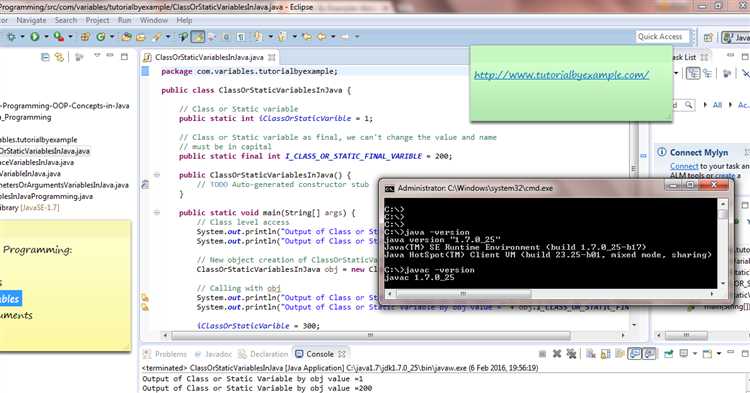The image size is (750, 393).
Task: Open the Back history dropdown arrow
Action: pyautogui.click(x=333, y=37)
